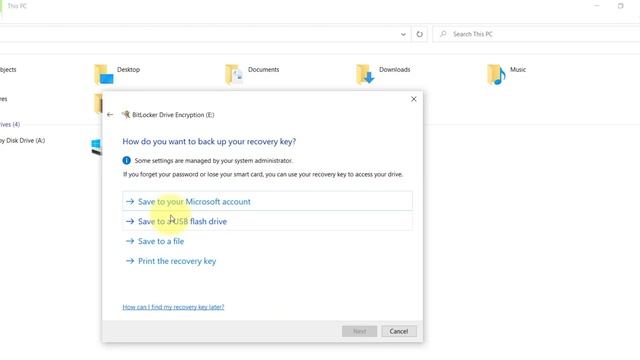Close the BitLocker Drive Encryption dialog
Image resolution: width=640 pixels, height=360 pixels.
click(x=413, y=99)
